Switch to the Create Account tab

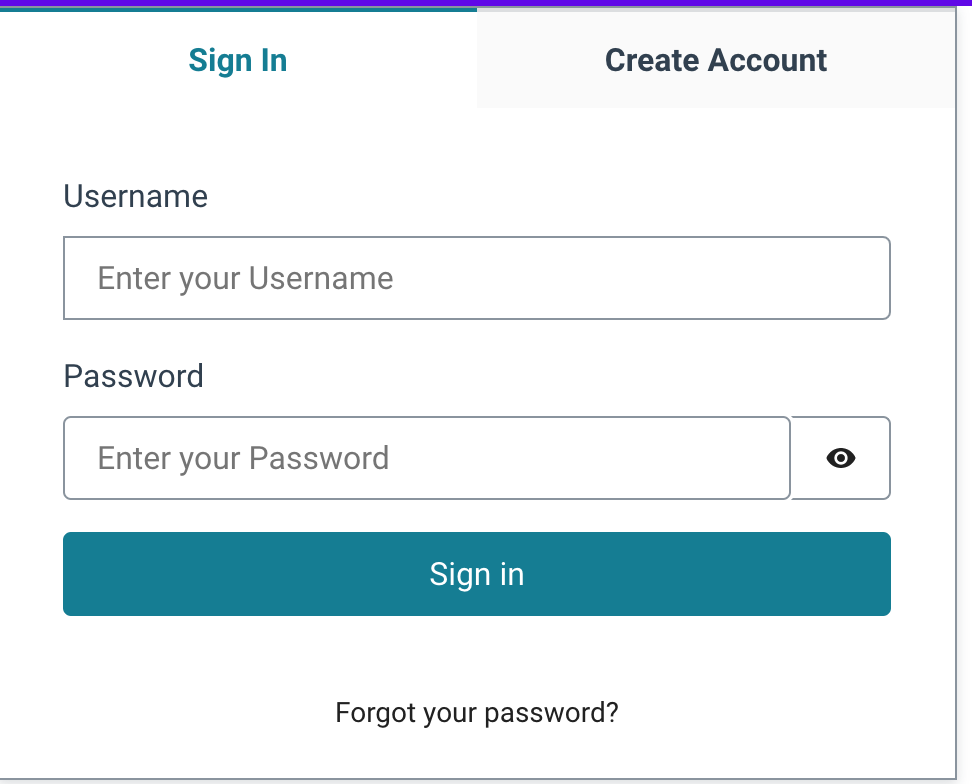[716, 60]
